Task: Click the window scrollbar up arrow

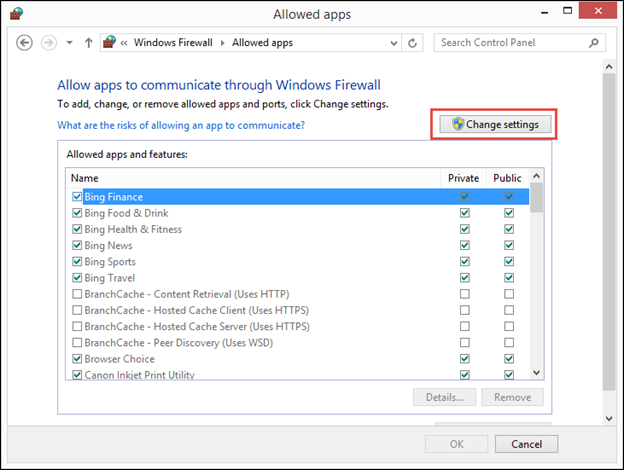Action: pos(609,67)
